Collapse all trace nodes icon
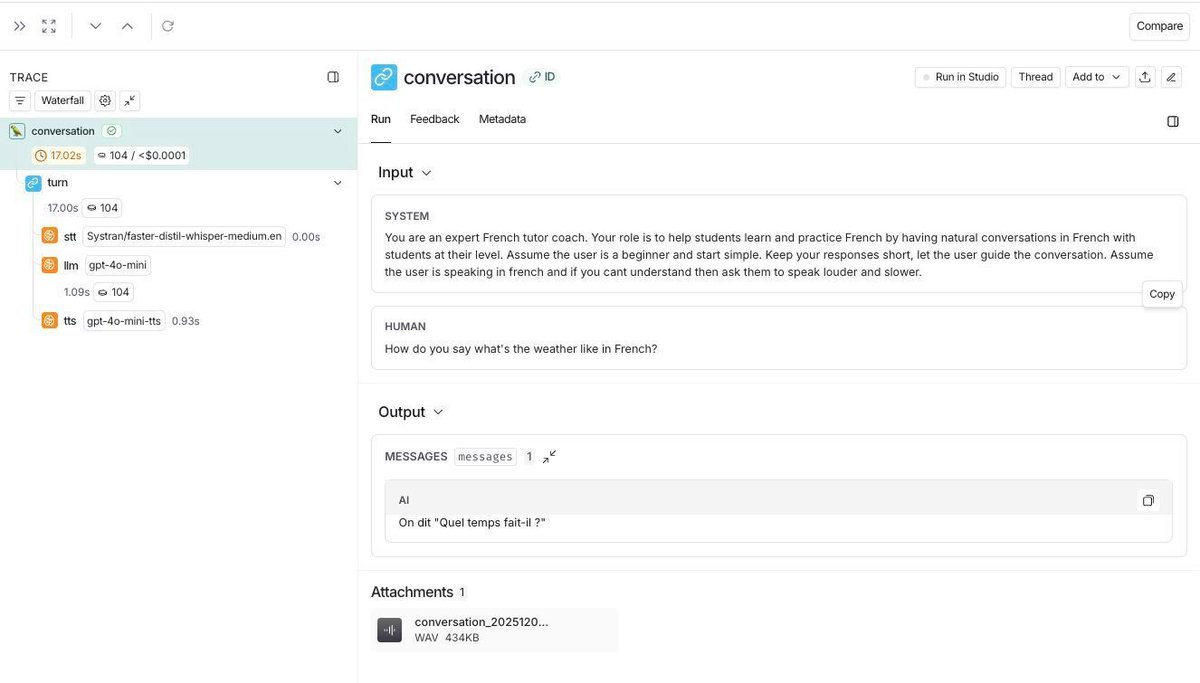1200x683 pixels. pos(131,101)
